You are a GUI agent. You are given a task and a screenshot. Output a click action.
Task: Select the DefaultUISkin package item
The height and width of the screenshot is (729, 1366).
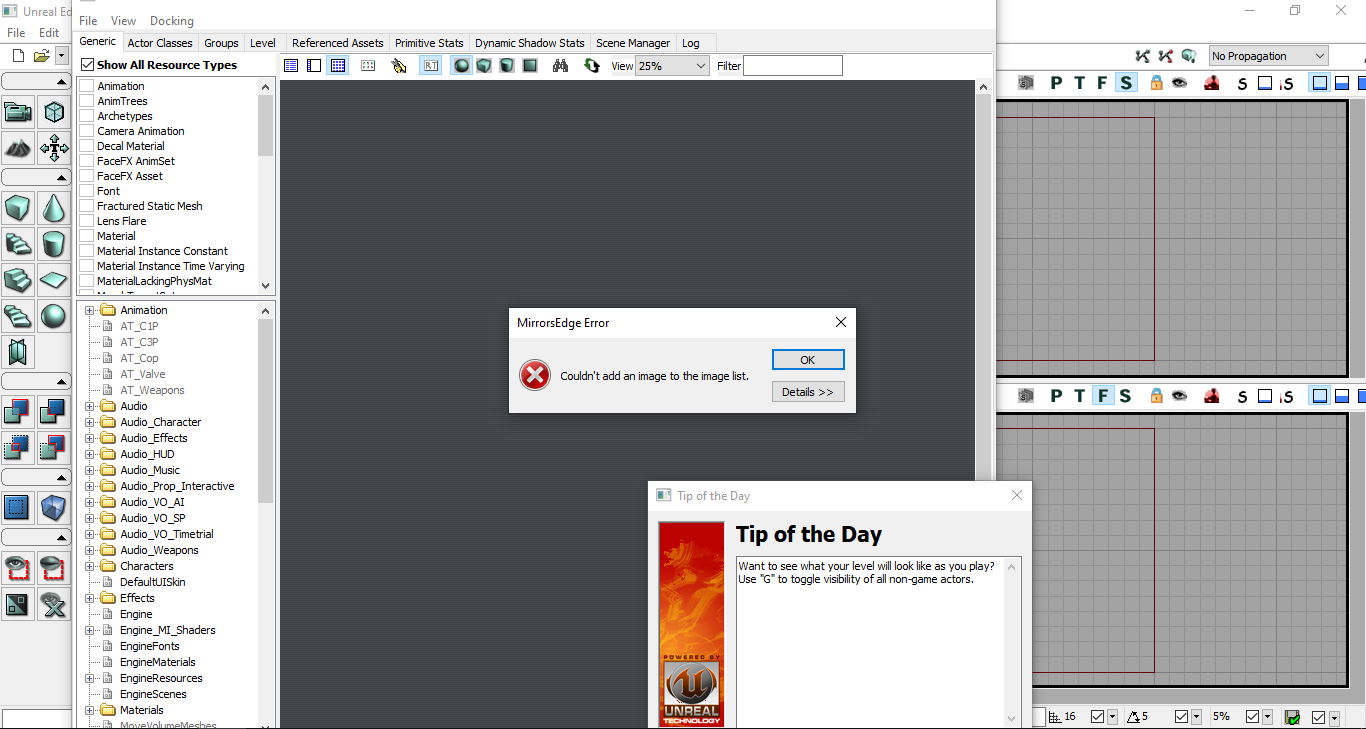tap(152, 582)
